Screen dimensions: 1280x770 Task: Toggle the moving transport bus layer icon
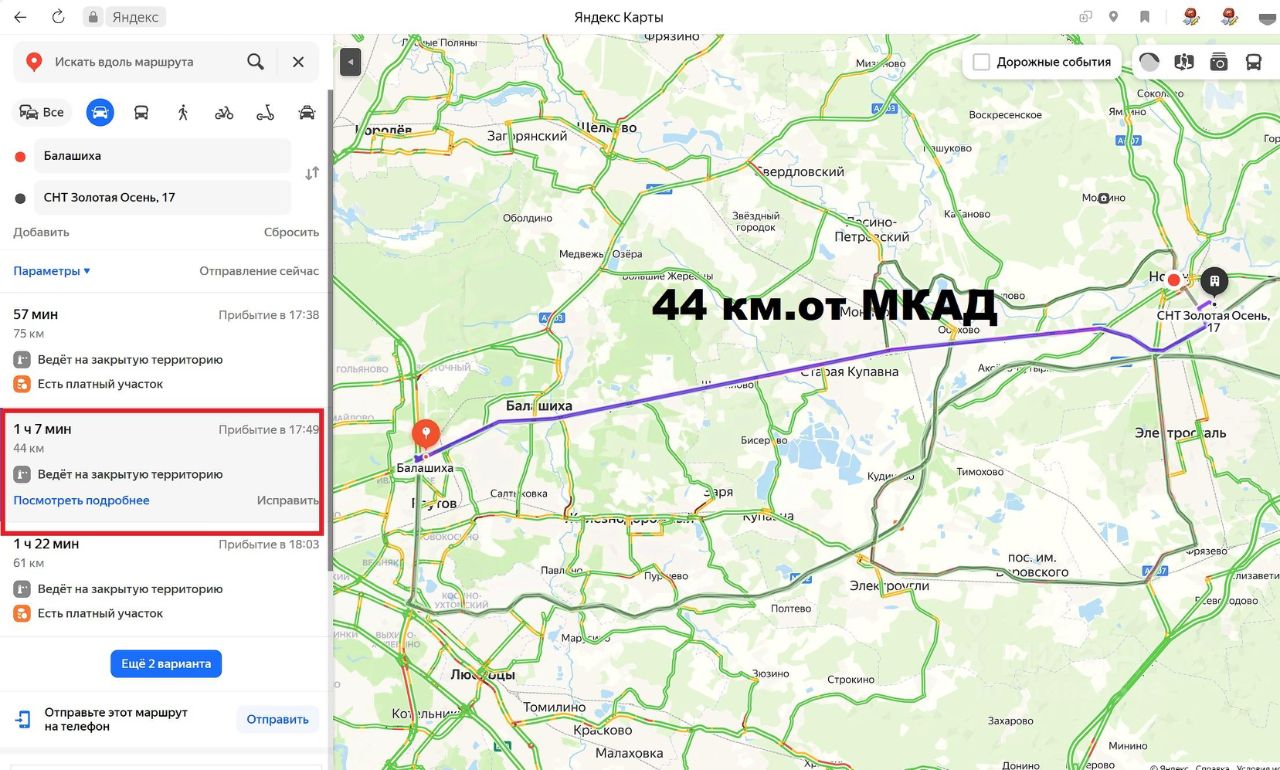pos(1253,62)
